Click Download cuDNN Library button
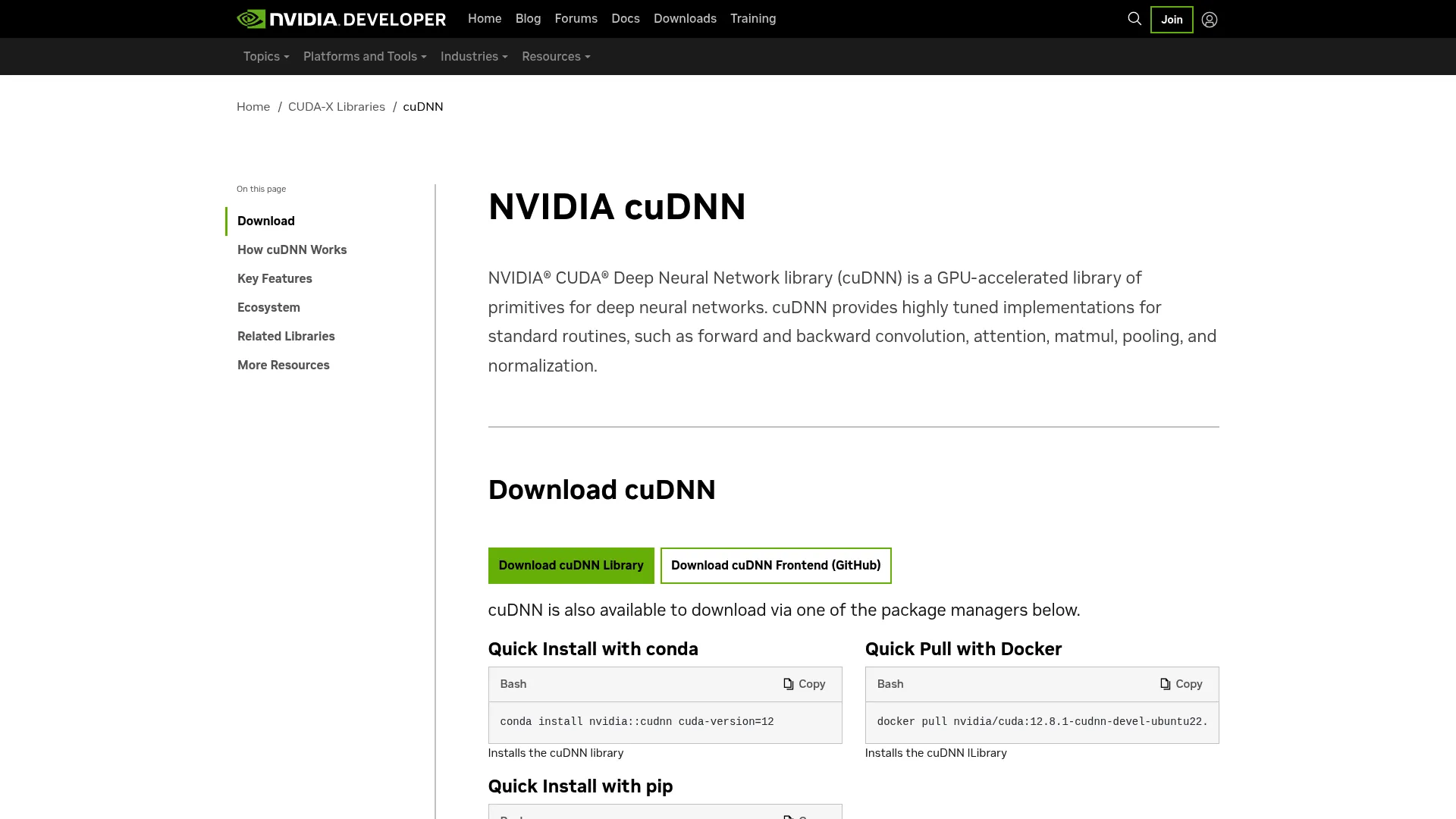The height and width of the screenshot is (819, 1456). point(571,566)
